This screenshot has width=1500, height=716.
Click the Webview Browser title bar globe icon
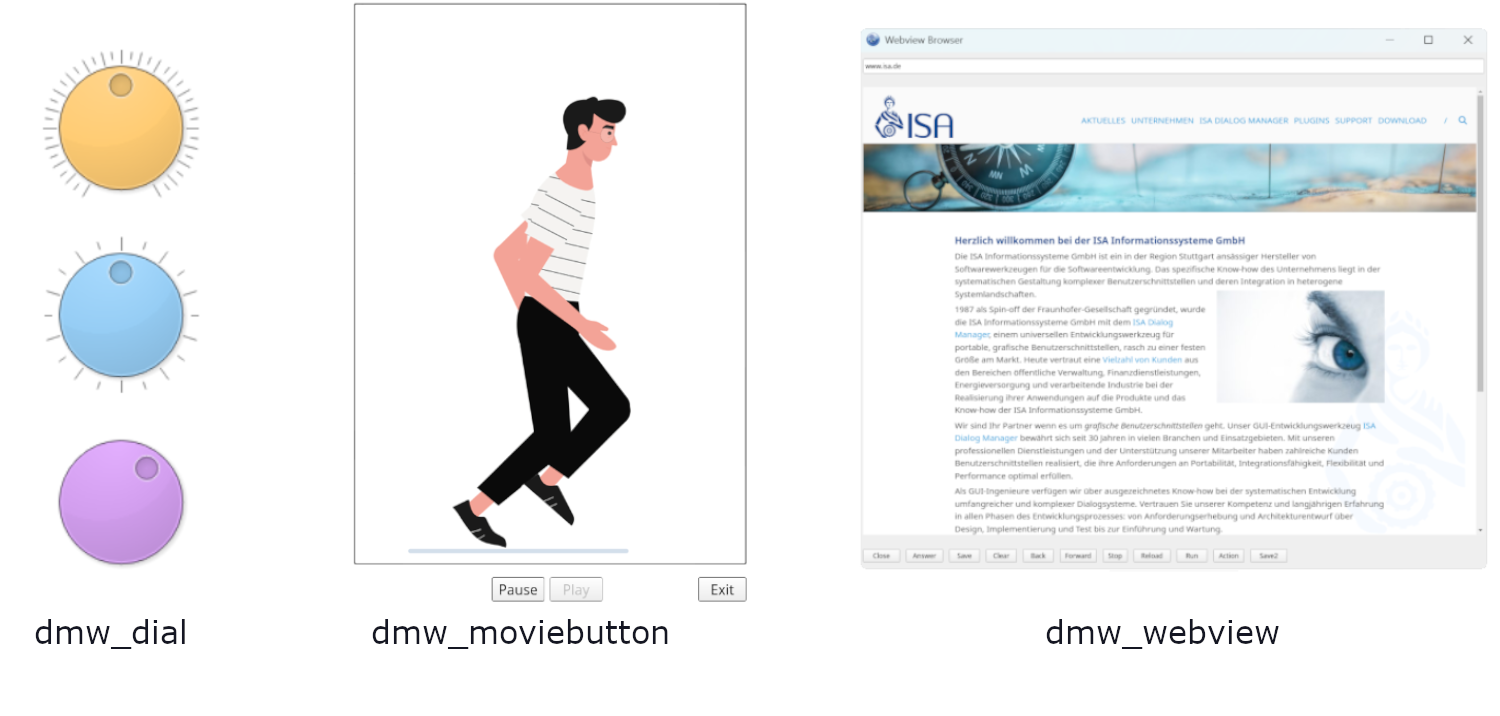pyautogui.click(x=873, y=40)
